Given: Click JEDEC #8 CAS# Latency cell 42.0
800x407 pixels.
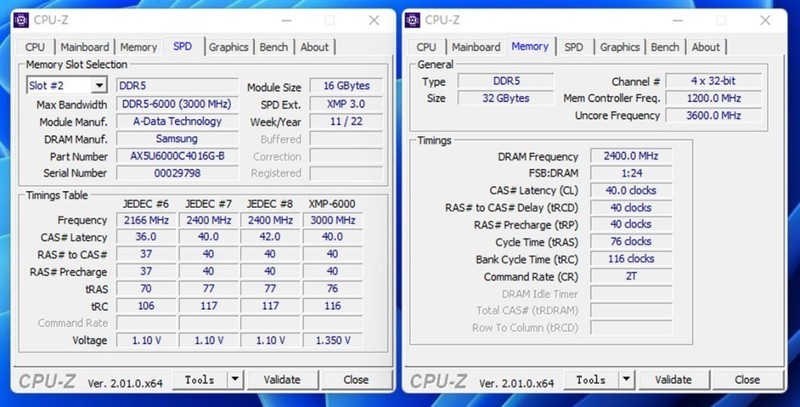Looking at the screenshot, I should click(270, 237).
